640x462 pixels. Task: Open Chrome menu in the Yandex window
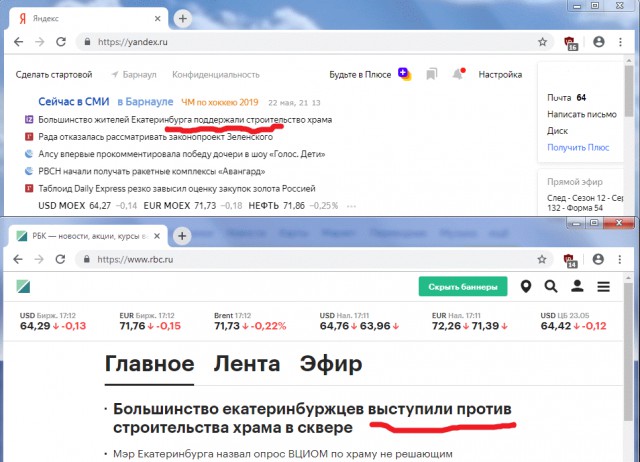(620, 42)
